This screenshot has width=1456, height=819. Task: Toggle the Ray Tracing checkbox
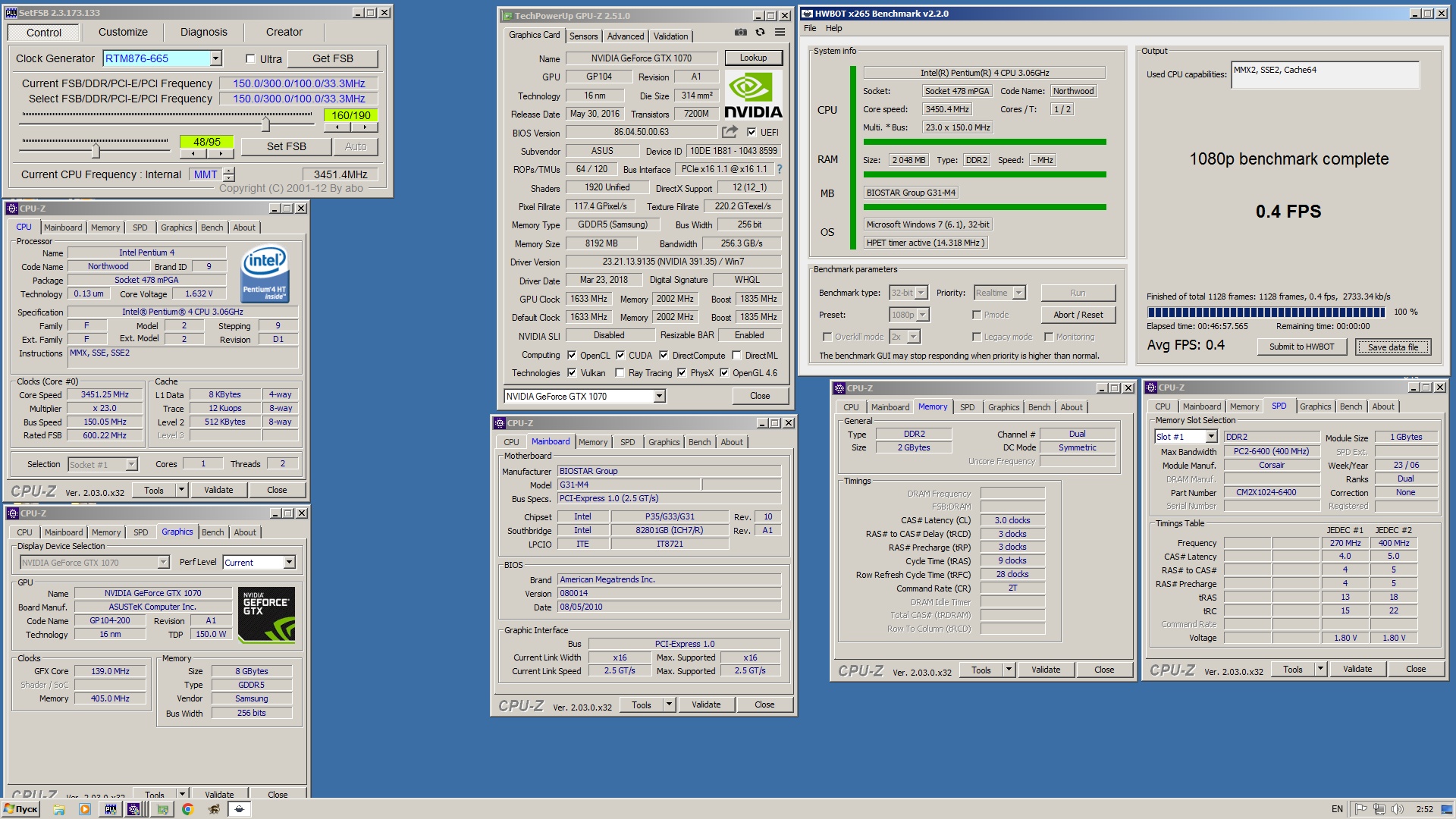tap(620, 372)
